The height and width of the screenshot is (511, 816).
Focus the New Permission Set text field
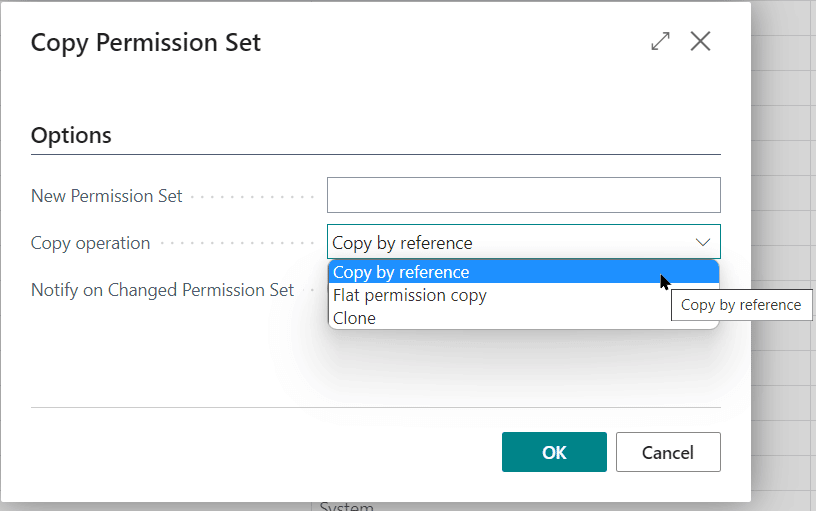pos(523,195)
